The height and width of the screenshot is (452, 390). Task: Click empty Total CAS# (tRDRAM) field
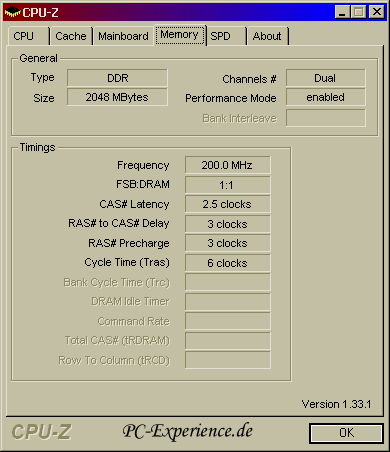228,341
